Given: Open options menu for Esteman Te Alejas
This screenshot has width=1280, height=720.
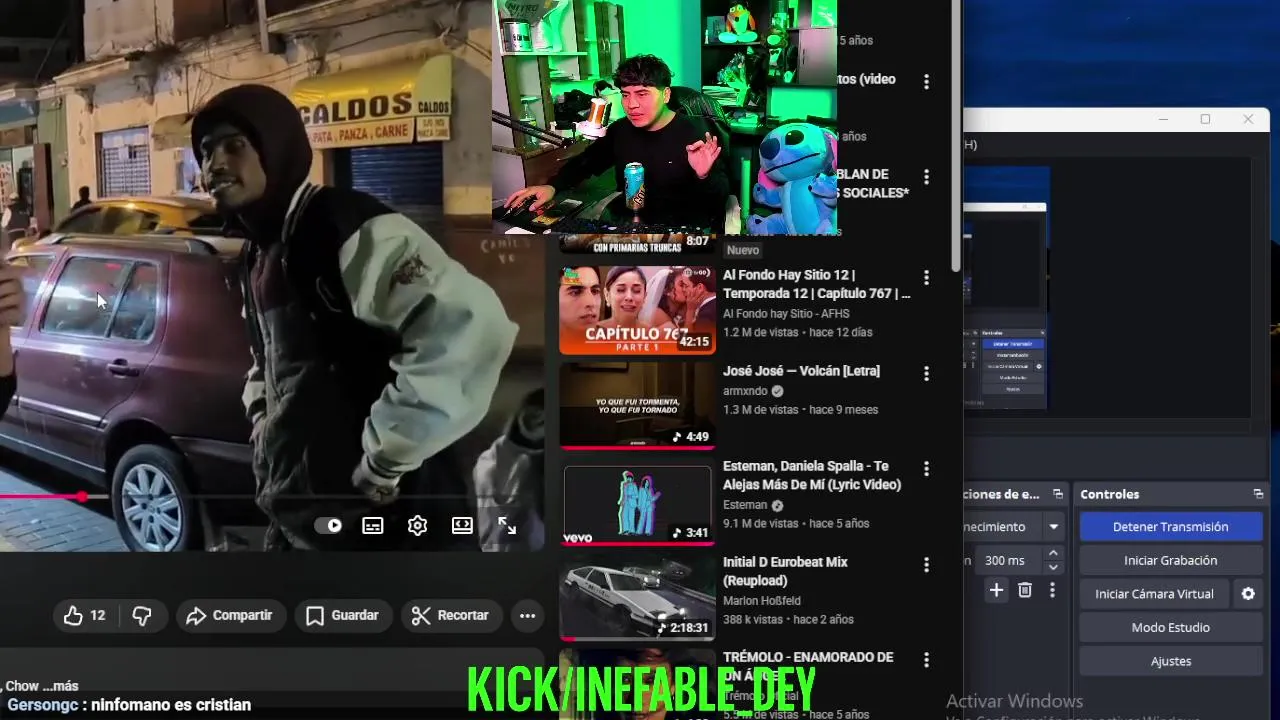Looking at the screenshot, I should 926,469.
